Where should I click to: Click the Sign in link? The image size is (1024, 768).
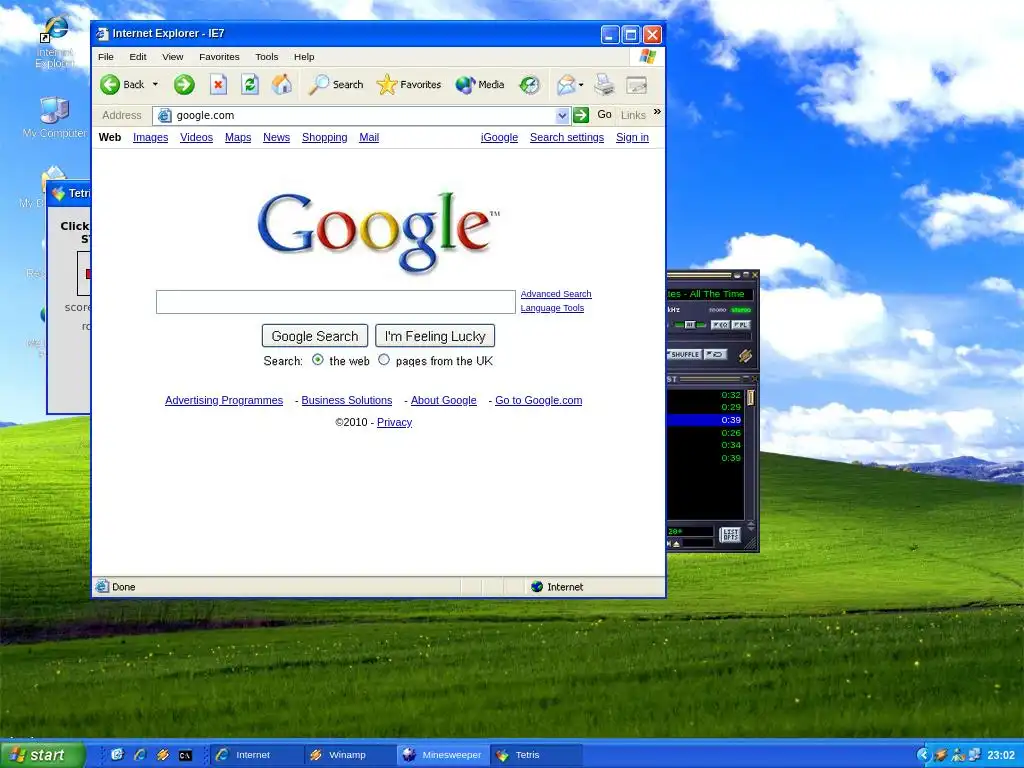(x=632, y=137)
